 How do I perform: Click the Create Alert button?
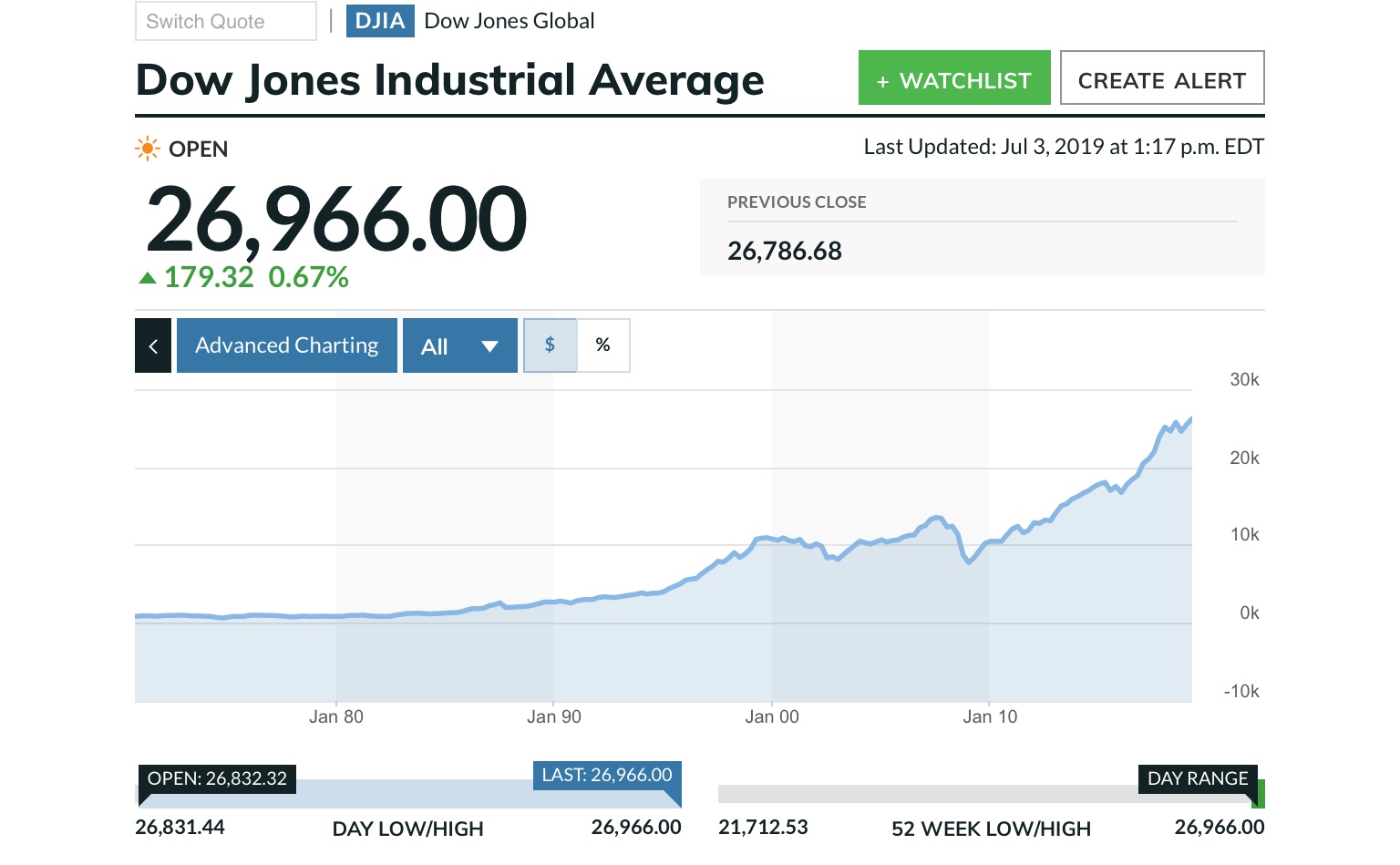coord(1161,78)
